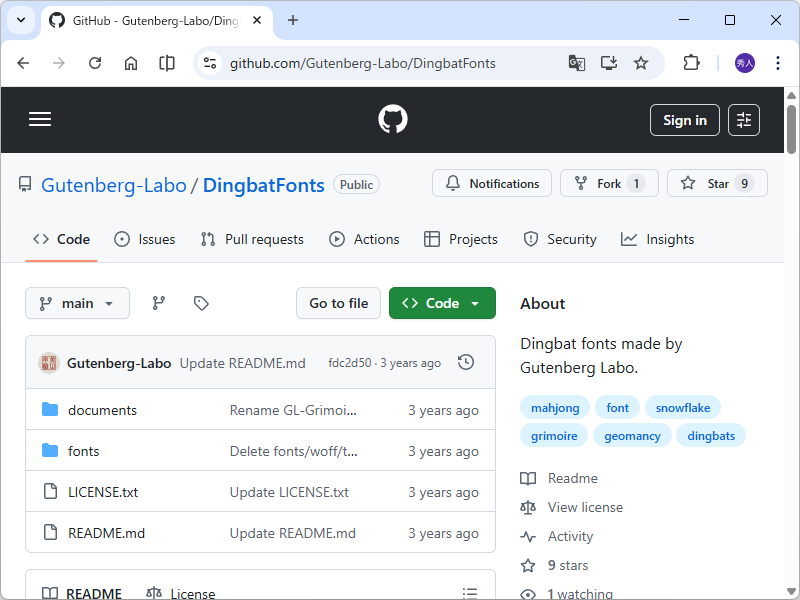This screenshot has height=600, width=800.
Task: Click the browser home icon
Action: (131, 63)
